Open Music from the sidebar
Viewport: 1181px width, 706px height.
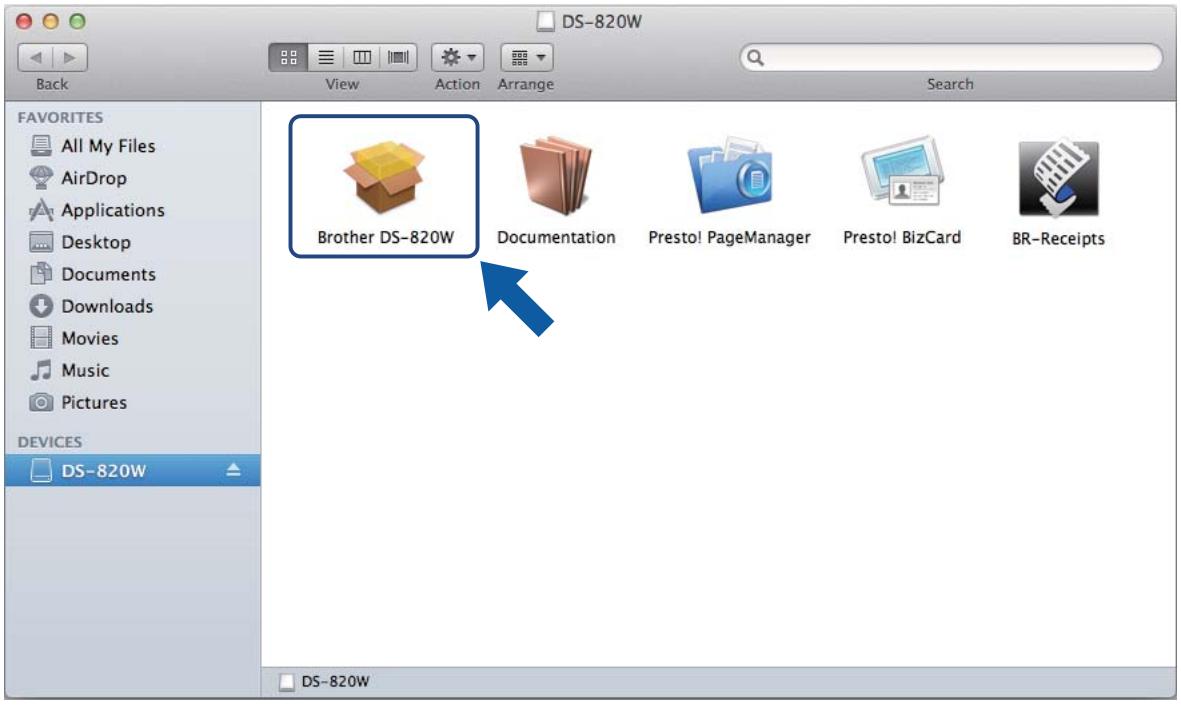(133, 370)
